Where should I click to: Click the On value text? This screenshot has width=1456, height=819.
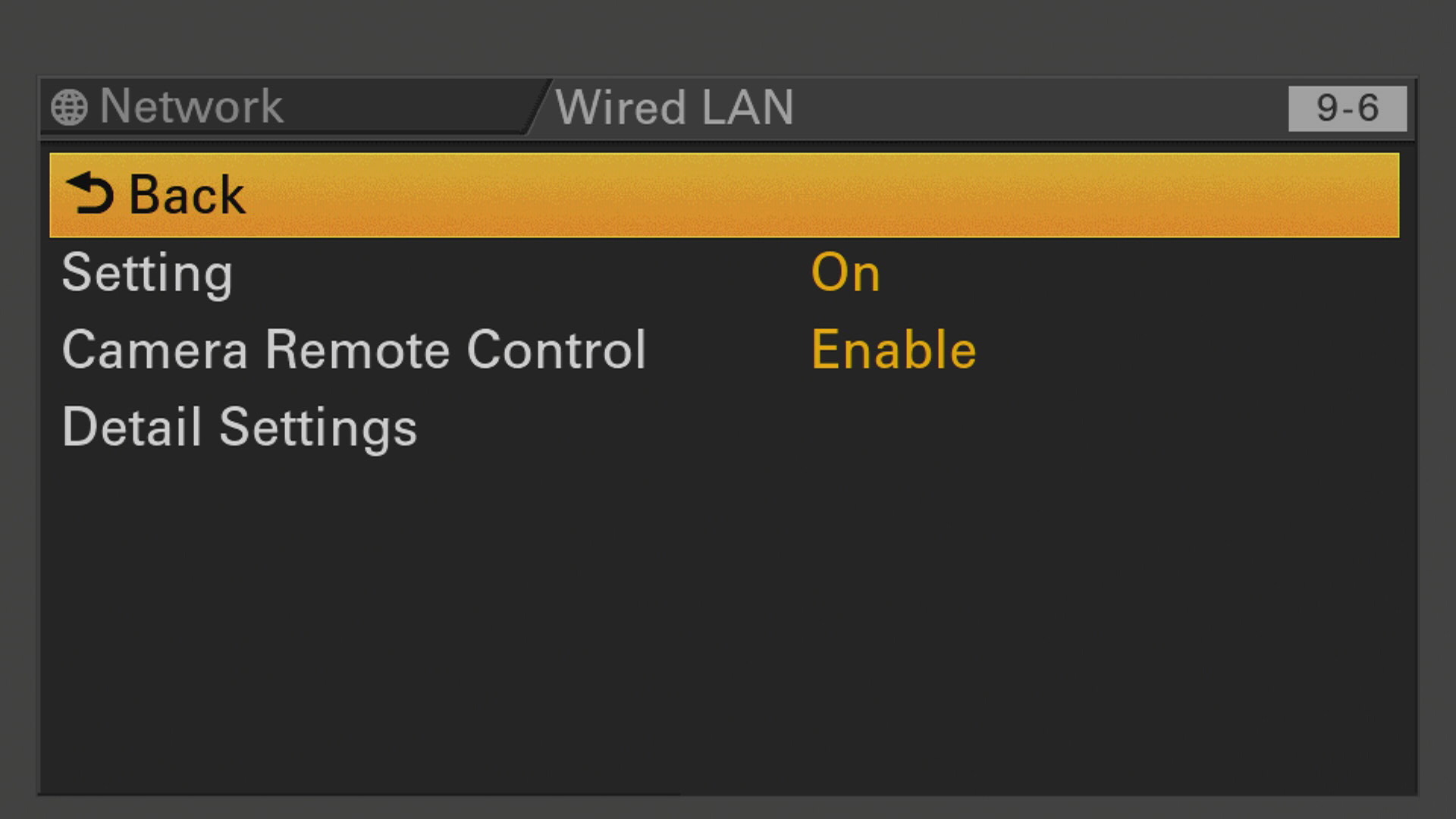point(846,272)
